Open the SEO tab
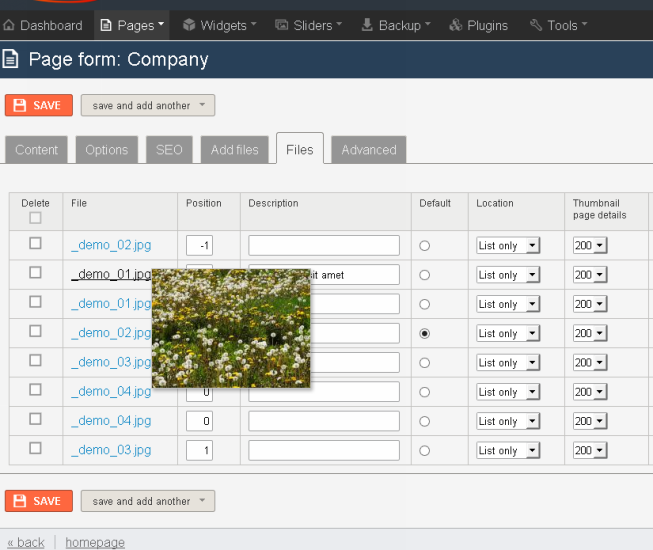This screenshot has height=550, width=653. [169, 150]
